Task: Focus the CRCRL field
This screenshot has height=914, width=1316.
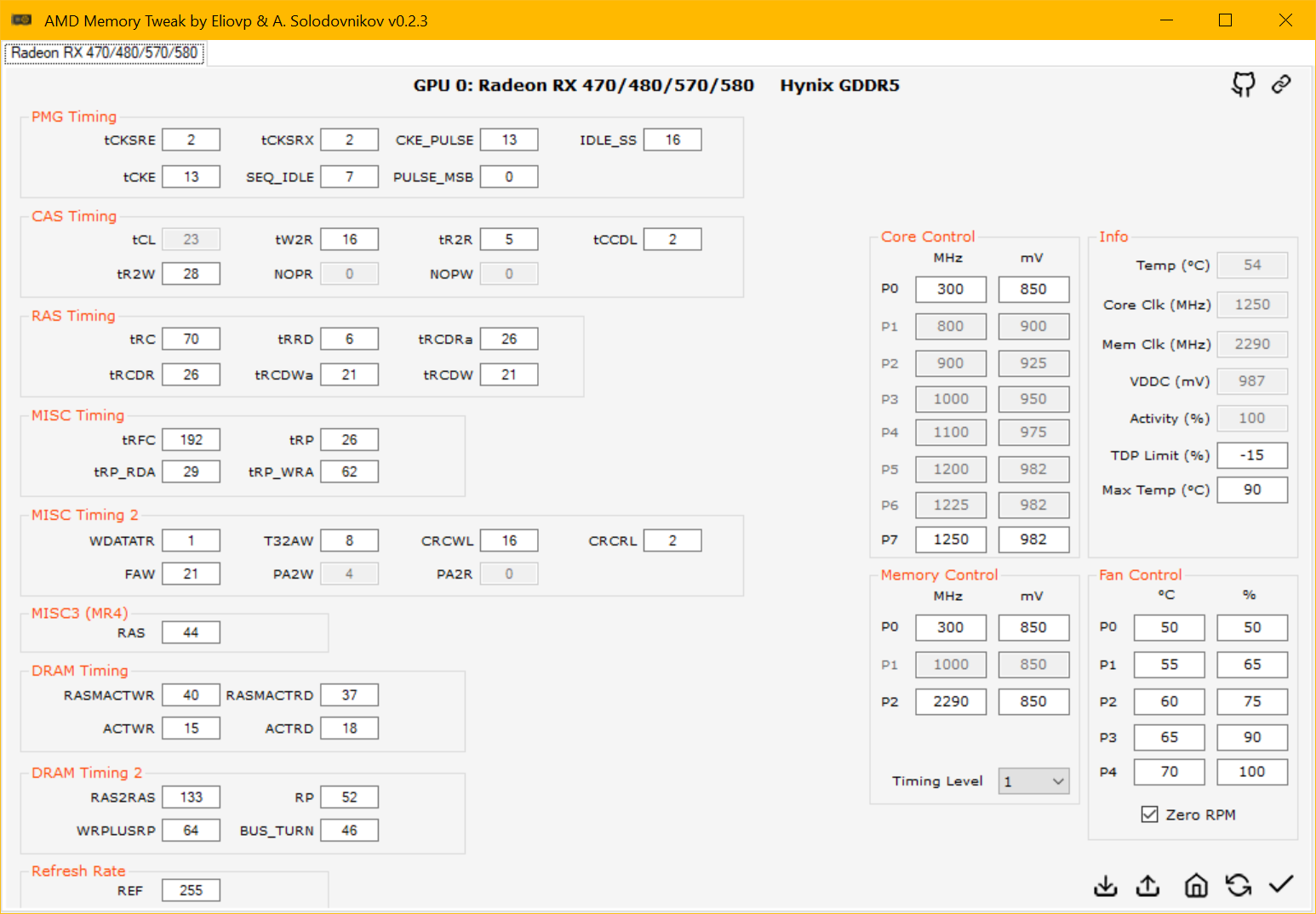Action: click(x=672, y=540)
